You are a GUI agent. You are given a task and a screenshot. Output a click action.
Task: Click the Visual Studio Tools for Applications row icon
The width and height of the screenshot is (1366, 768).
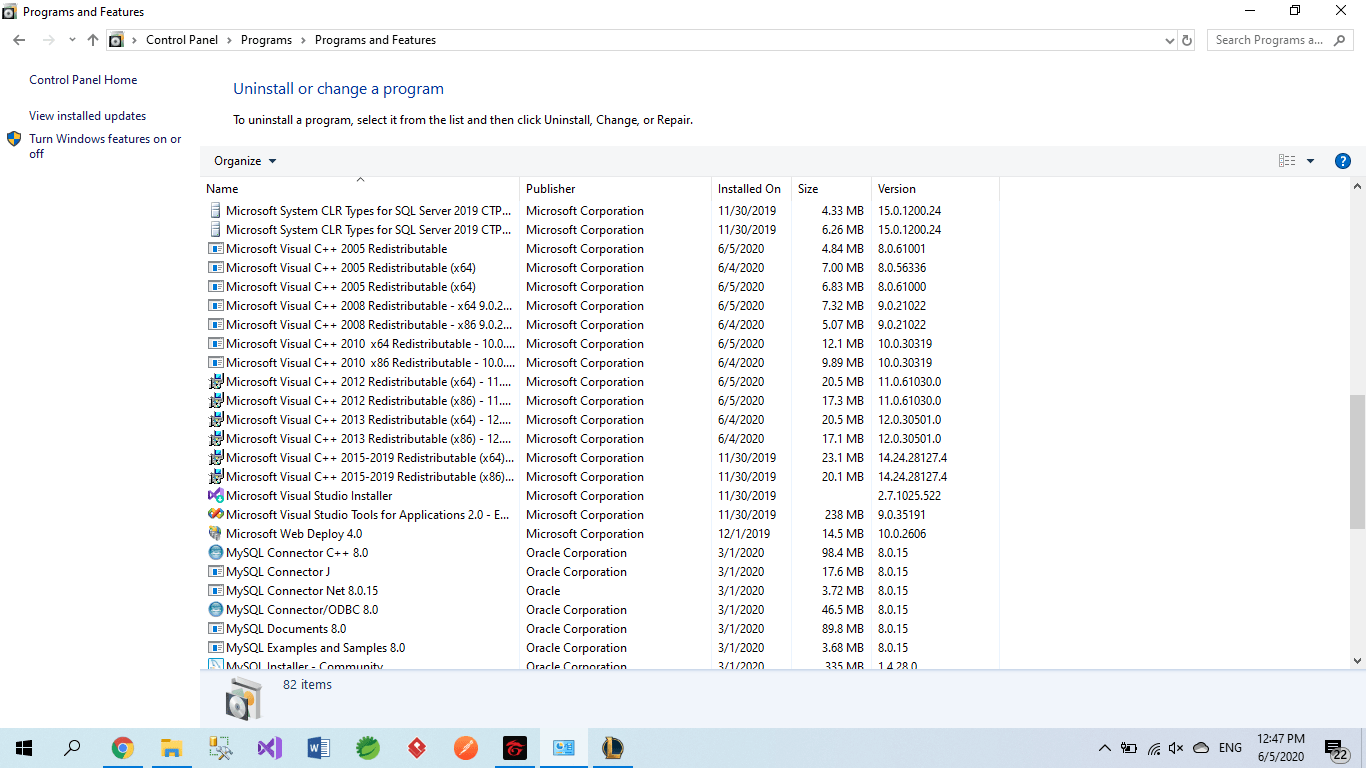215,515
